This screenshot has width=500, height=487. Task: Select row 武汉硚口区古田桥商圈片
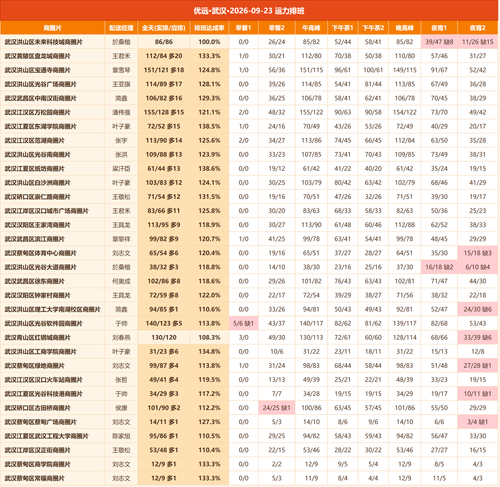coord(249,408)
